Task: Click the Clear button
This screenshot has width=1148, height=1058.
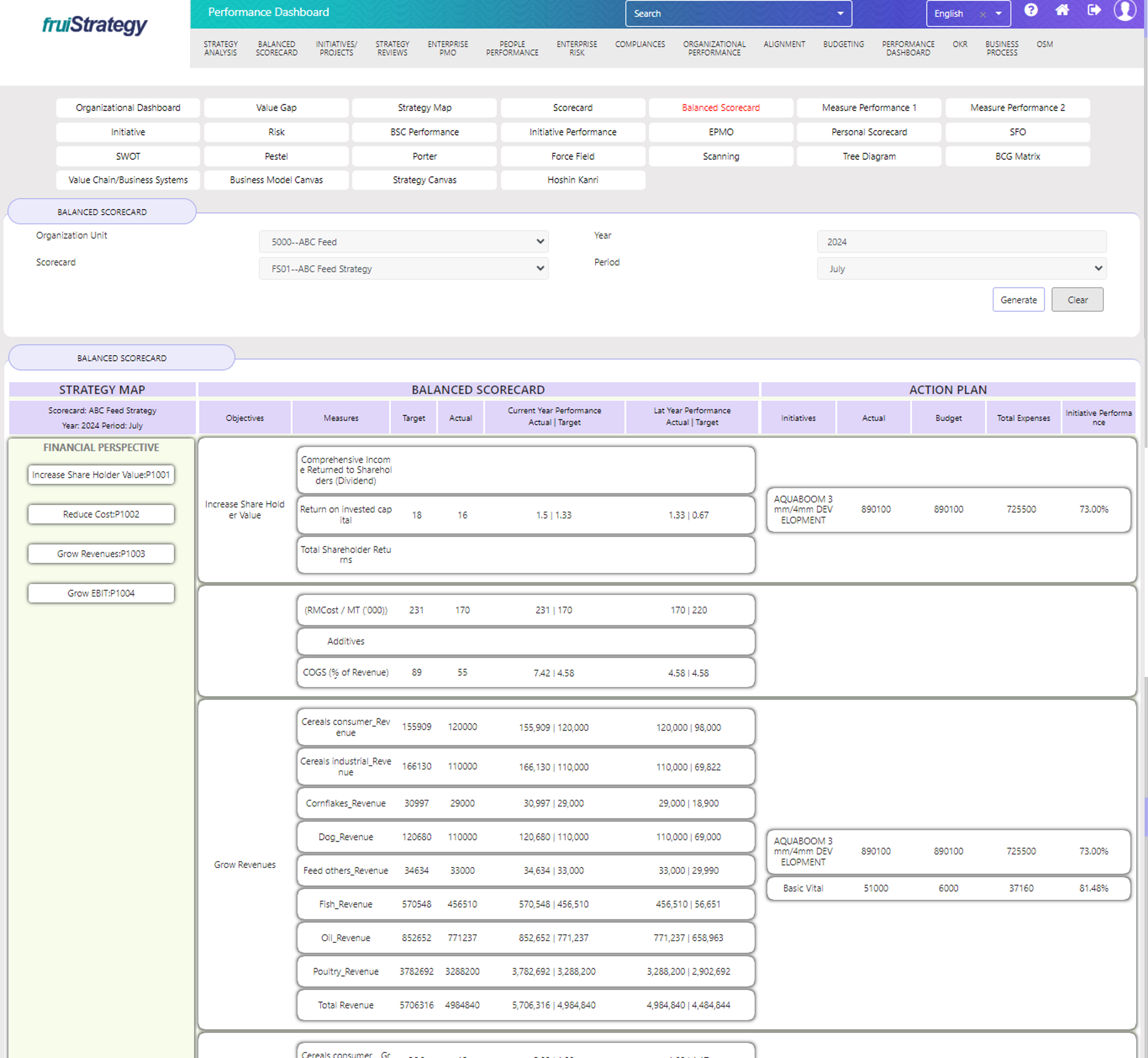Action: (1077, 300)
